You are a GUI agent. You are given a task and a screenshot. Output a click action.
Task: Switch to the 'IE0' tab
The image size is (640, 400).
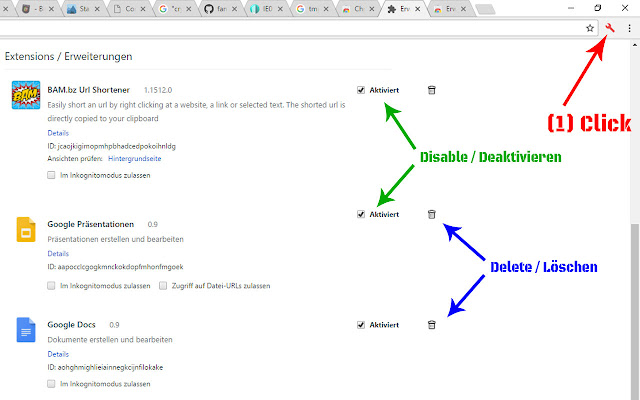265,9
